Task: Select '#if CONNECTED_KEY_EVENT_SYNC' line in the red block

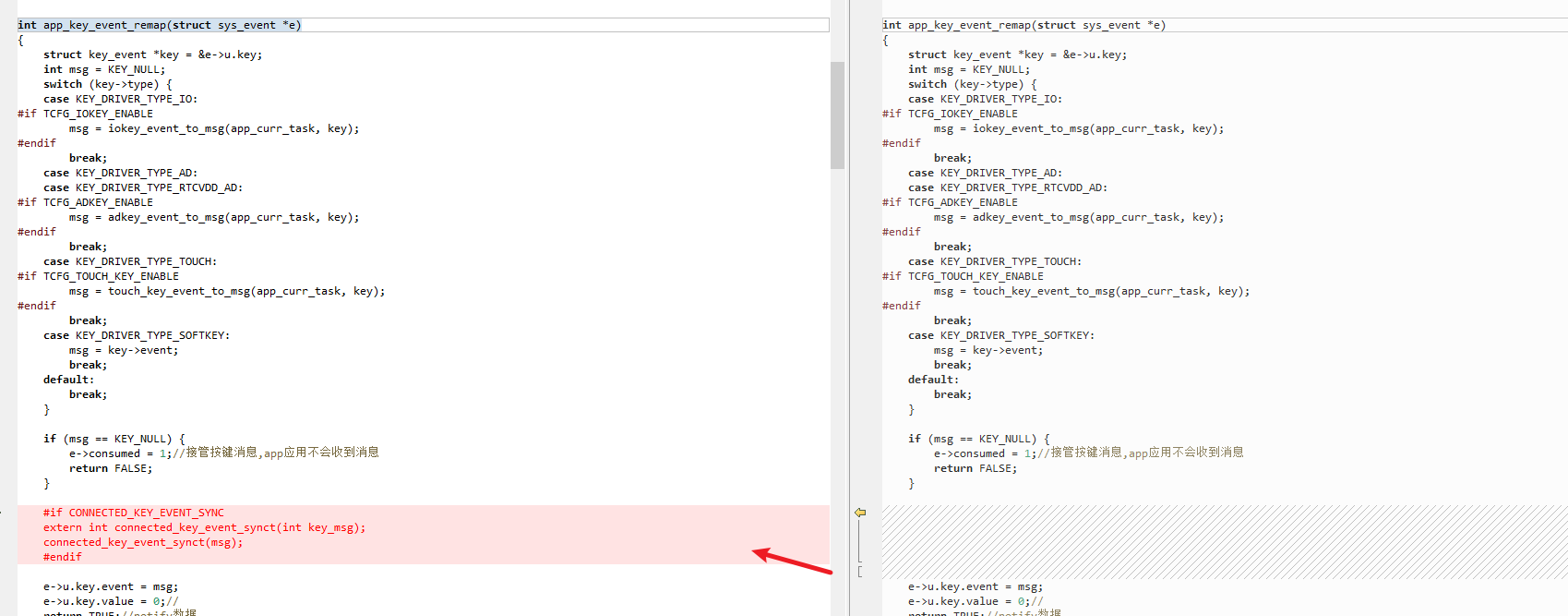Action: 134,513
